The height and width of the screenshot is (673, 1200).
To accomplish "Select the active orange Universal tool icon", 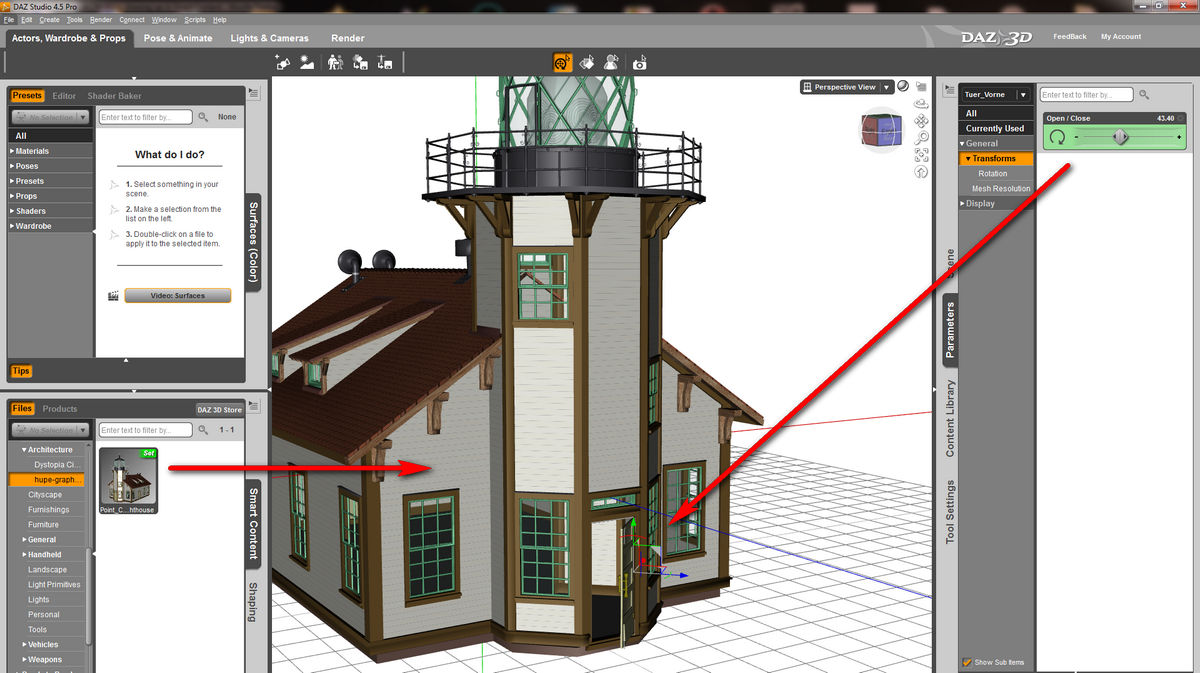I will pos(563,62).
